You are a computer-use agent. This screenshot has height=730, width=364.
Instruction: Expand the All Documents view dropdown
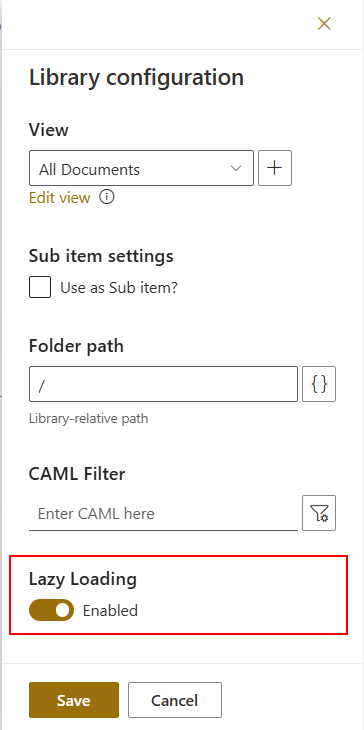[x=141, y=168]
